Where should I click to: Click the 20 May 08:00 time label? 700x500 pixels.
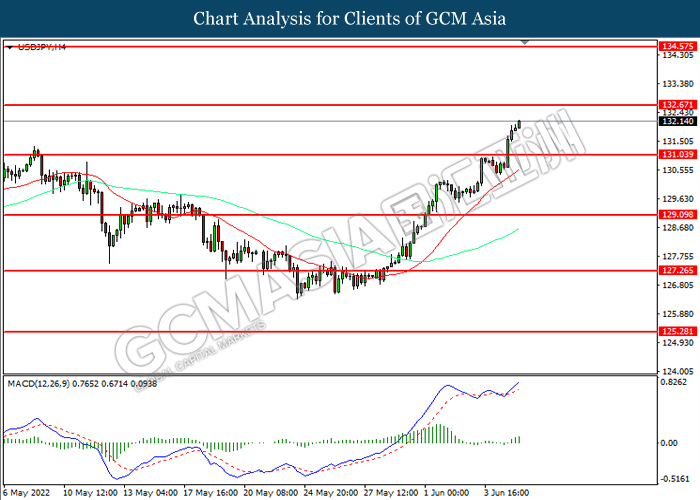click(x=271, y=493)
